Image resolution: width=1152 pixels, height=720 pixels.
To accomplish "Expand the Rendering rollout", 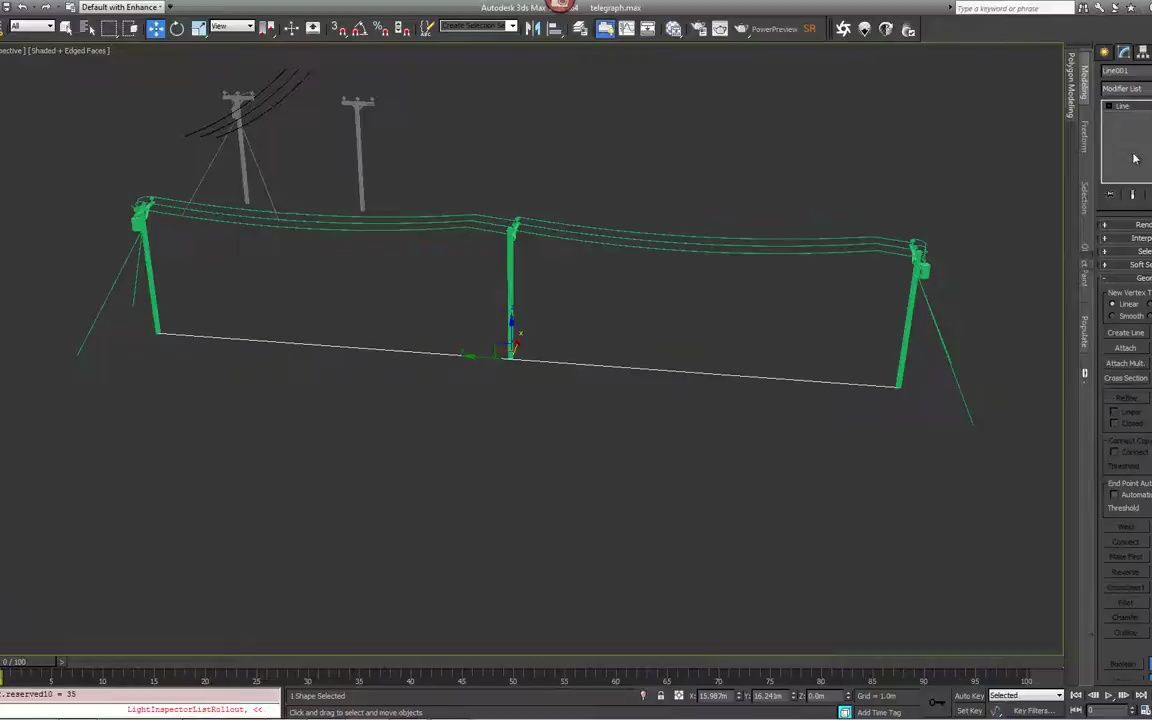I will click(x=1126, y=225).
